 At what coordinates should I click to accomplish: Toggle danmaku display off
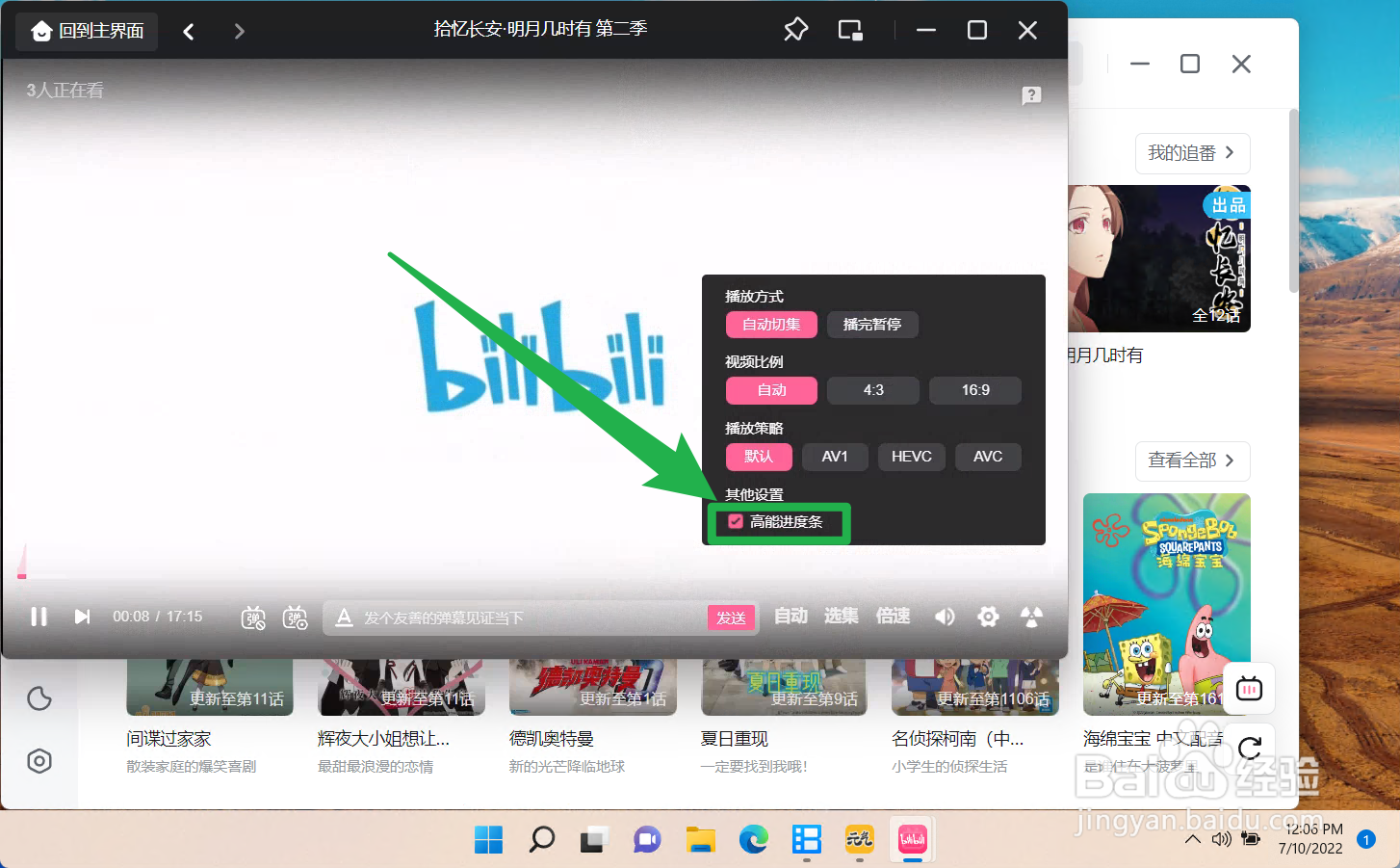(x=253, y=618)
